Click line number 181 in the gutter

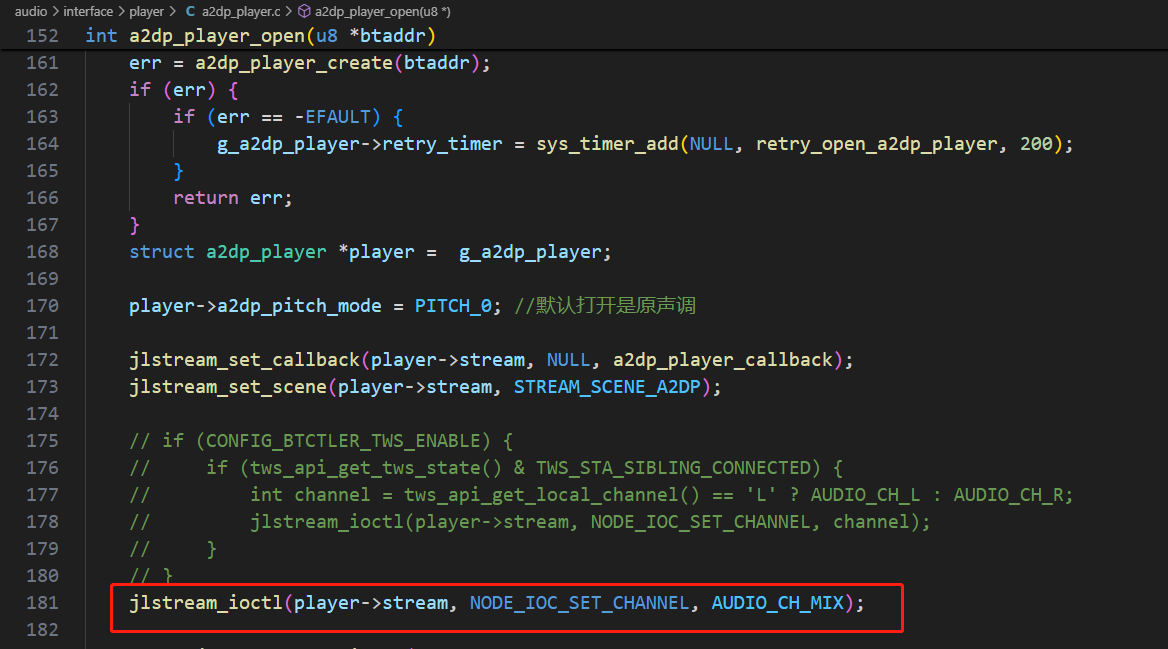(42, 603)
